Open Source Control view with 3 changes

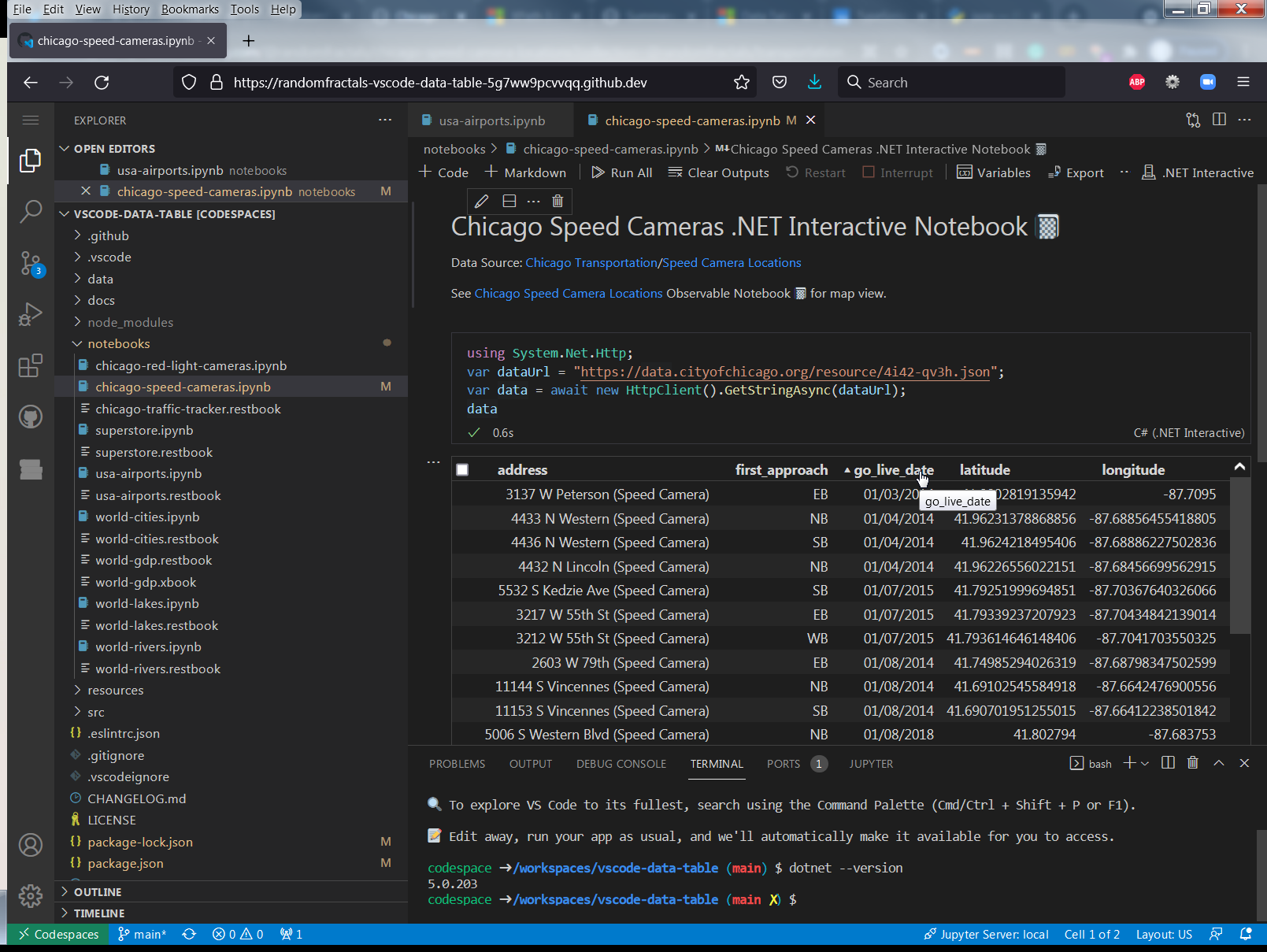point(31,263)
